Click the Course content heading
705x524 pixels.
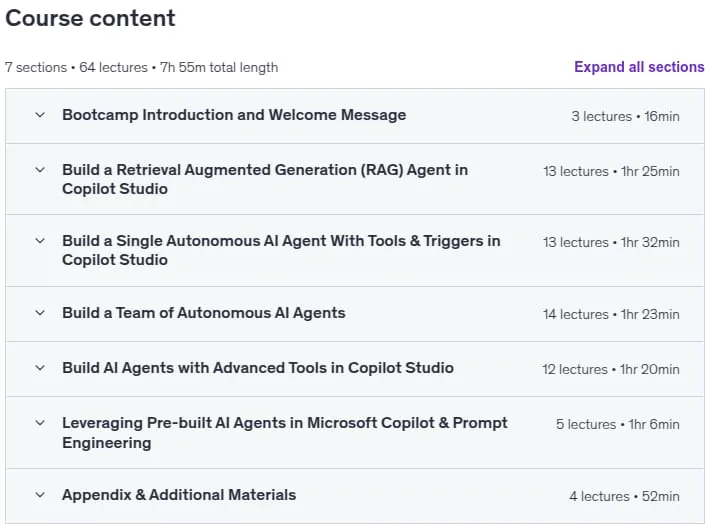pyautogui.click(x=90, y=18)
